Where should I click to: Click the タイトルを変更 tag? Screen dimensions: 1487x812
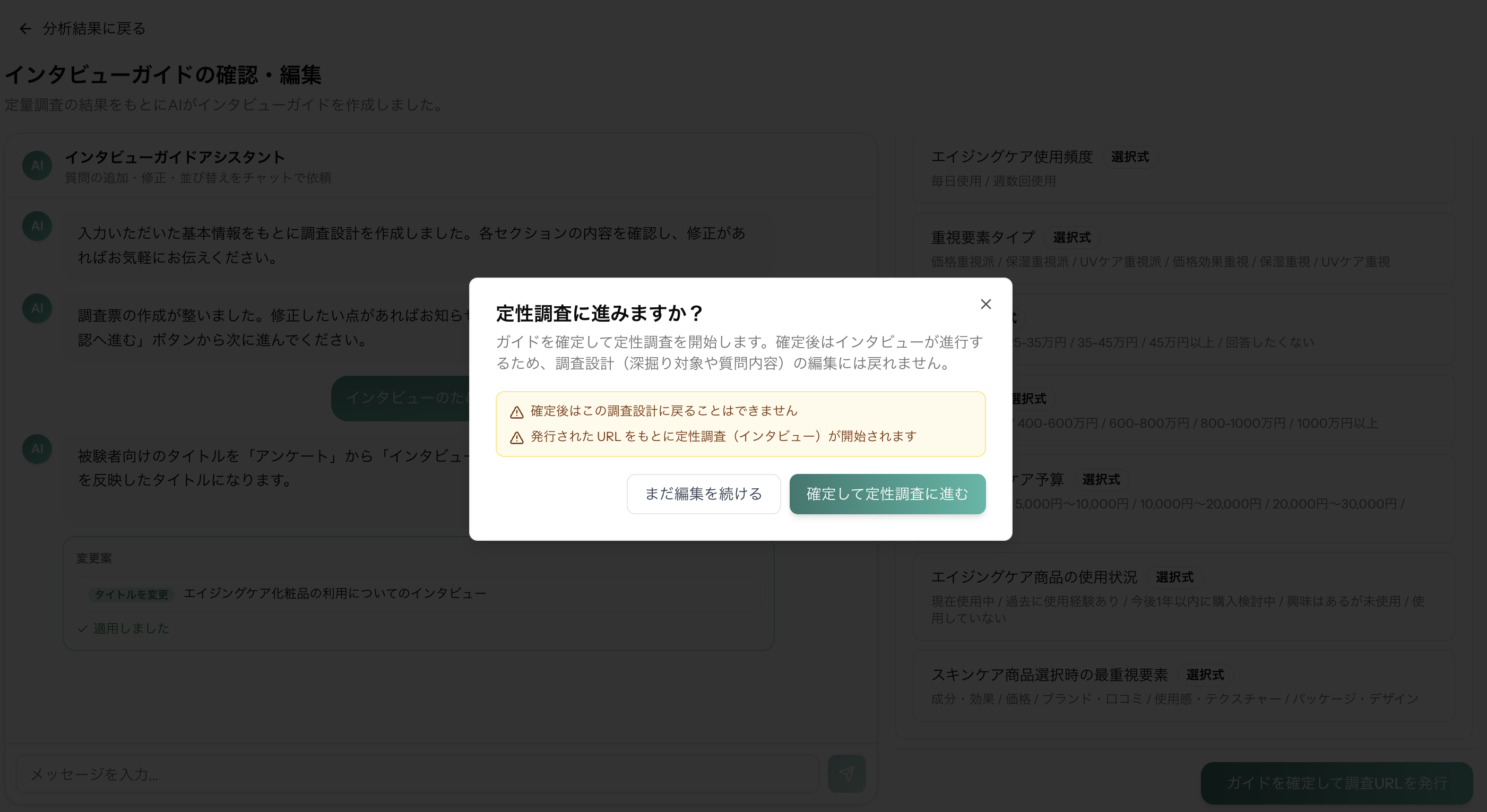click(x=131, y=594)
